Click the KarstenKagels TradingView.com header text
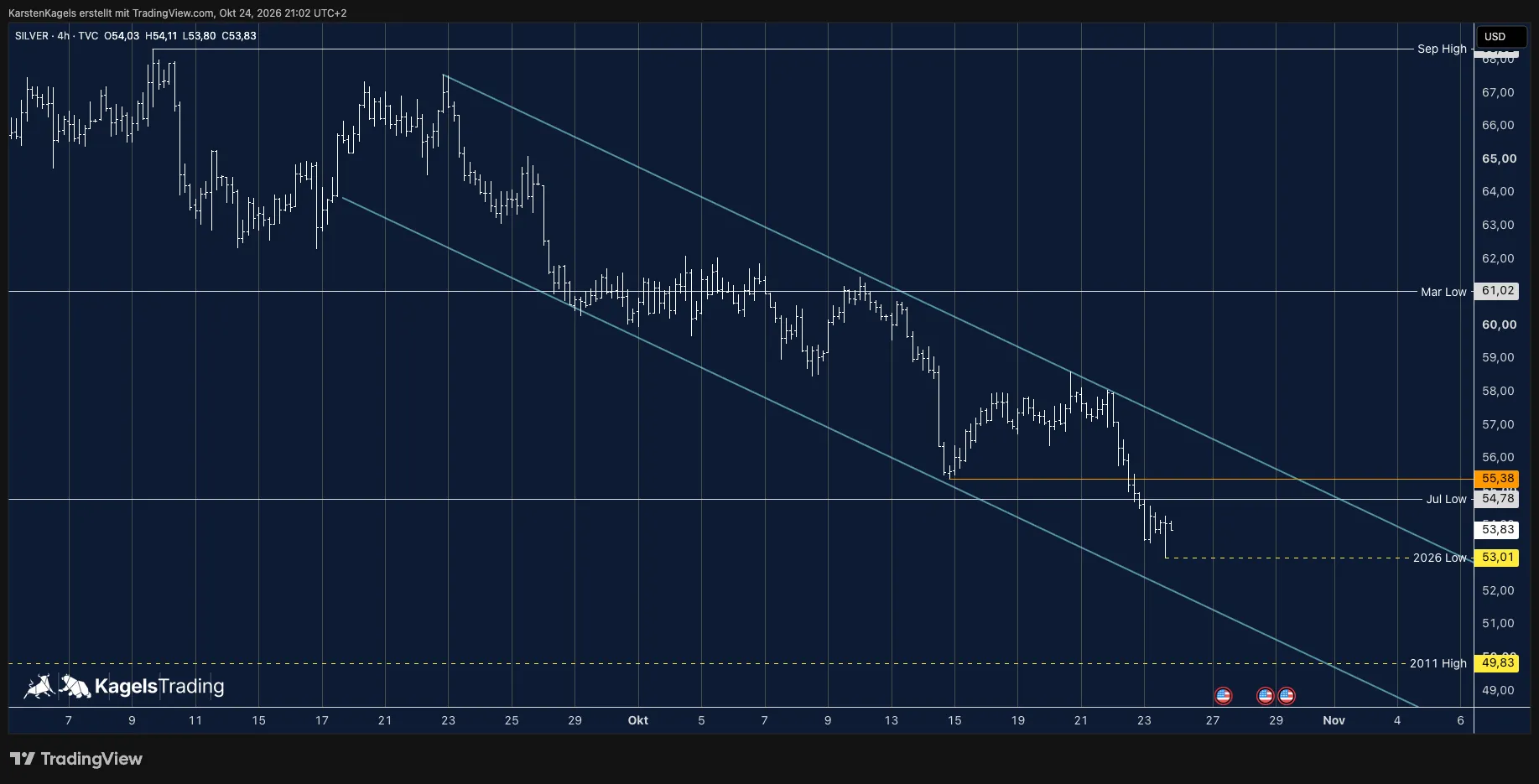Image resolution: width=1539 pixels, height=784 pixels. point(177,13)
